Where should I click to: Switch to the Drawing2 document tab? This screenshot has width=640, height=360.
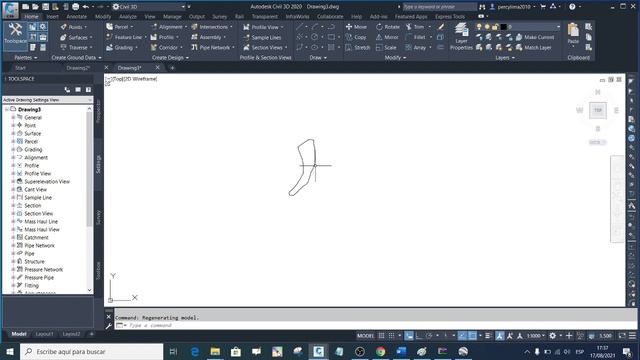(78, 68)
